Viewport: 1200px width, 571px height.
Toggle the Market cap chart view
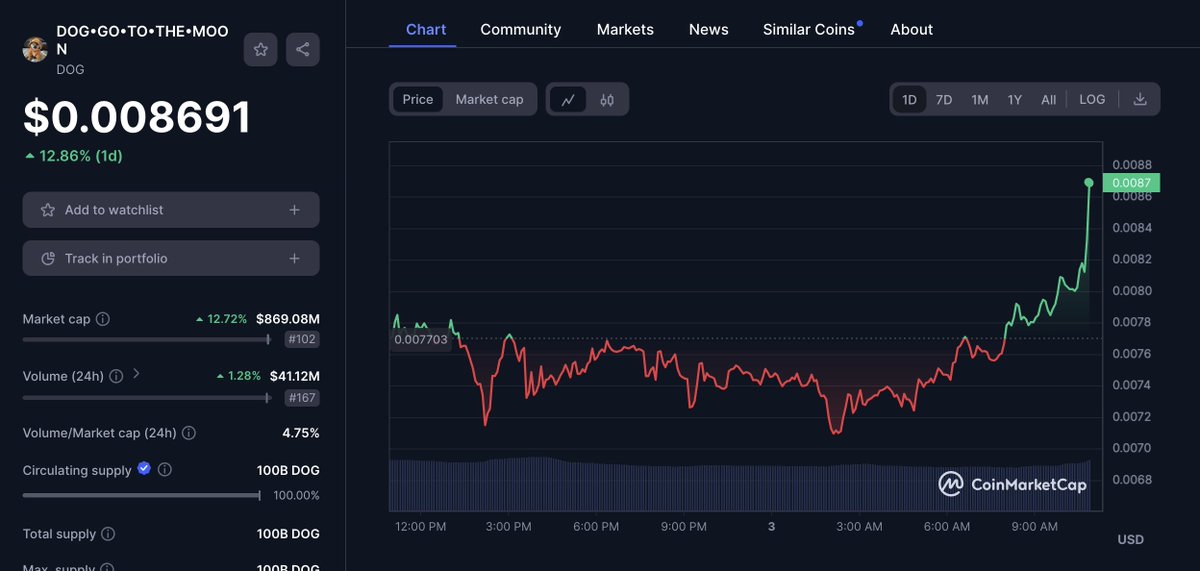[x=489, y=99]
